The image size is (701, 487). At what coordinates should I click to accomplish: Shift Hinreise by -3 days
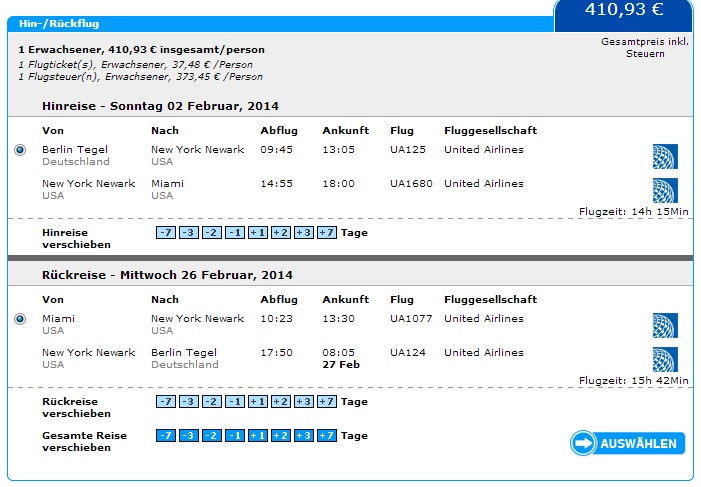coord(189,233)
